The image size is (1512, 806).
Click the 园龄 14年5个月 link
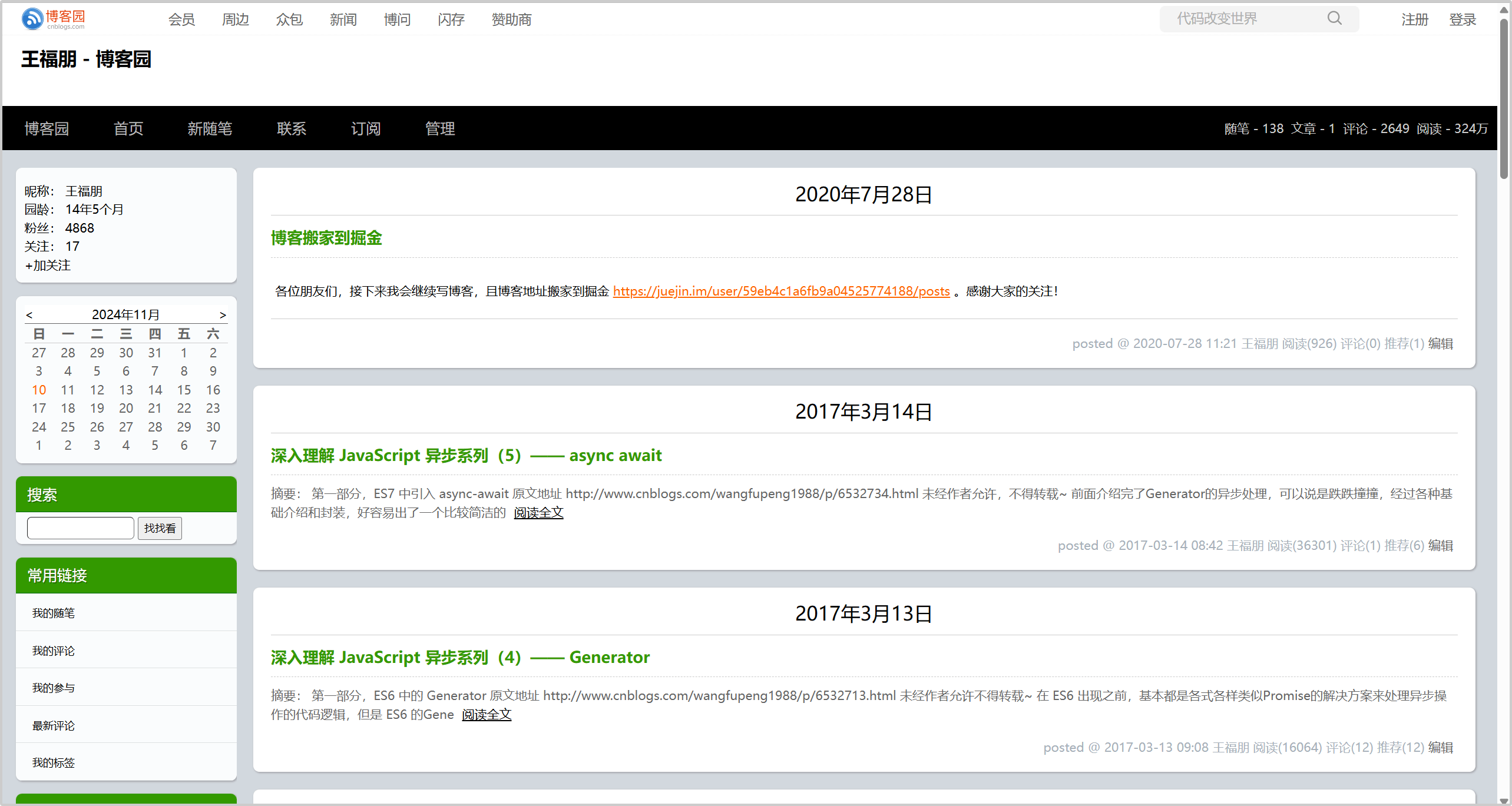pos(94,210)
